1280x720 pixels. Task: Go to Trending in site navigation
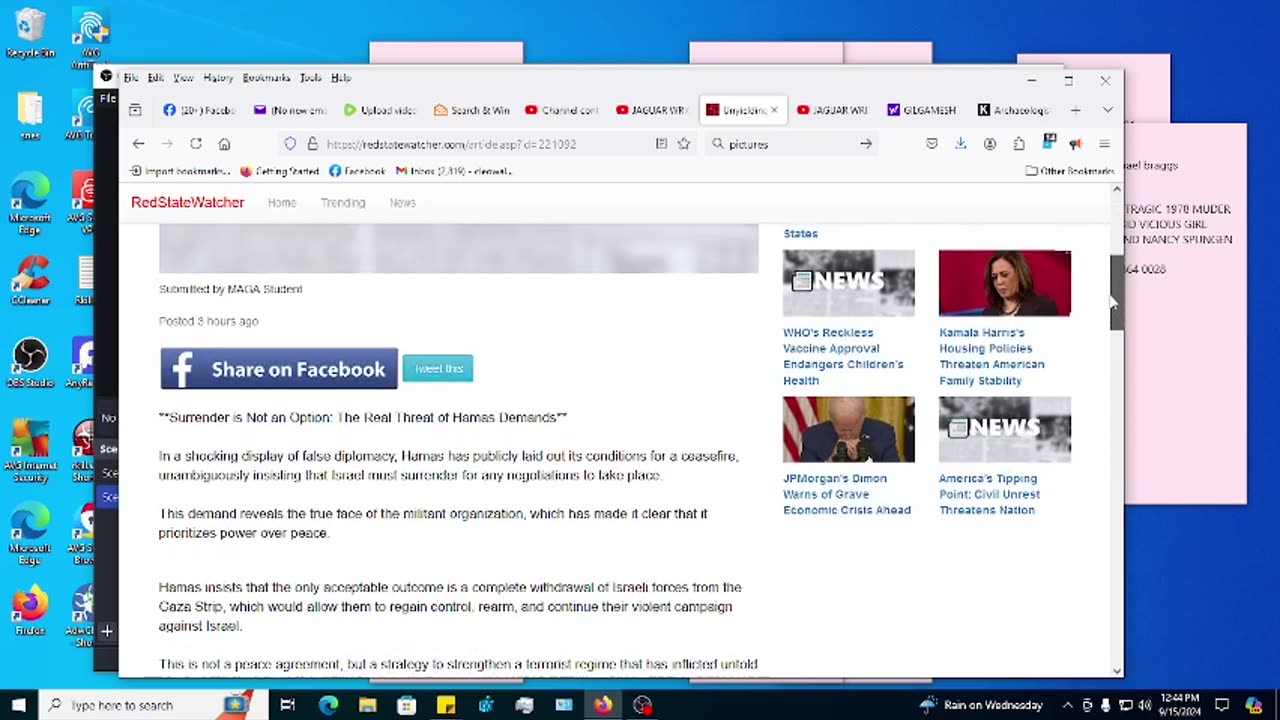coord(343,203)
